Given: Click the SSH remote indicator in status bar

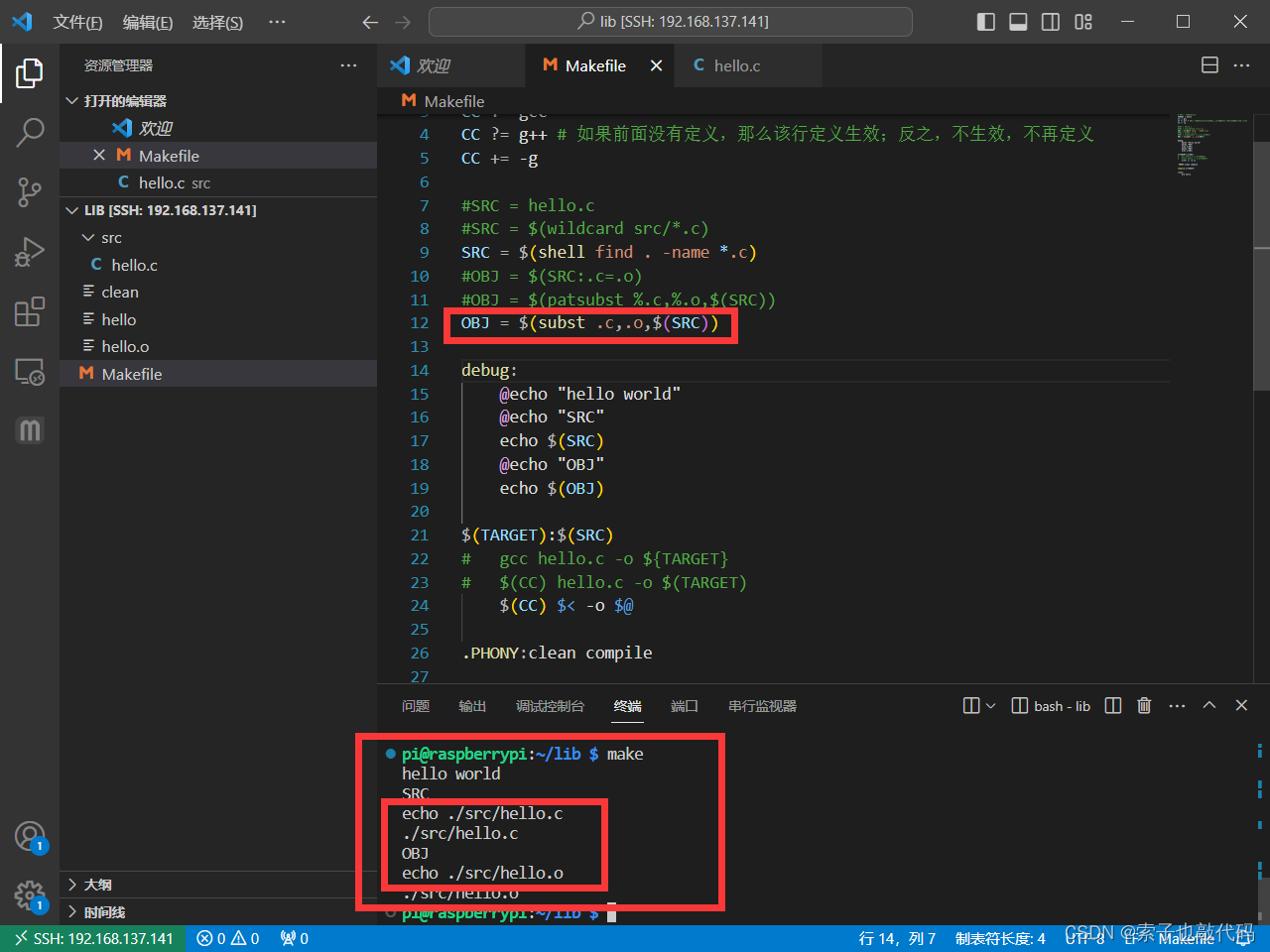Looking at the screenshot, I should (x=93, y=938).
